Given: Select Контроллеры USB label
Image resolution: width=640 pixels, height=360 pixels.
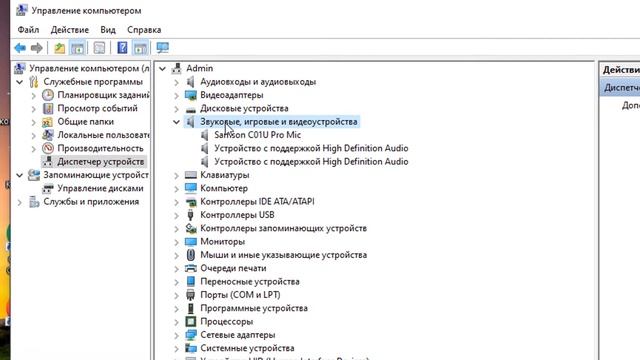Looking at the screenshot, I should (237, 215).
